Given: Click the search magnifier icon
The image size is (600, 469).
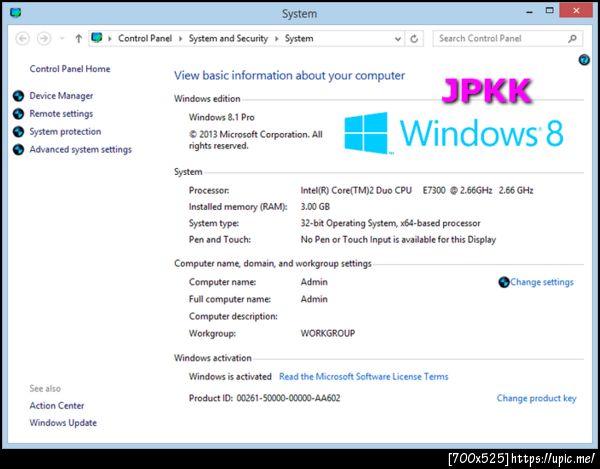Looking at the screenshot, I should tap(572, 38).
